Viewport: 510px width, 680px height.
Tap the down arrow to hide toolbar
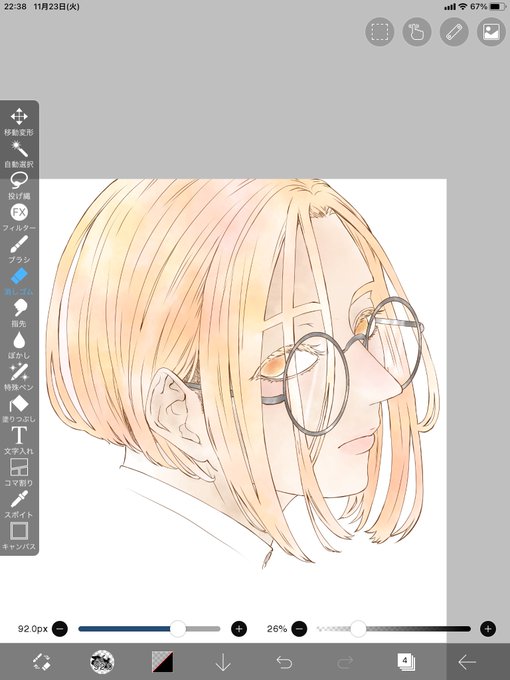[x=223, y=662]
